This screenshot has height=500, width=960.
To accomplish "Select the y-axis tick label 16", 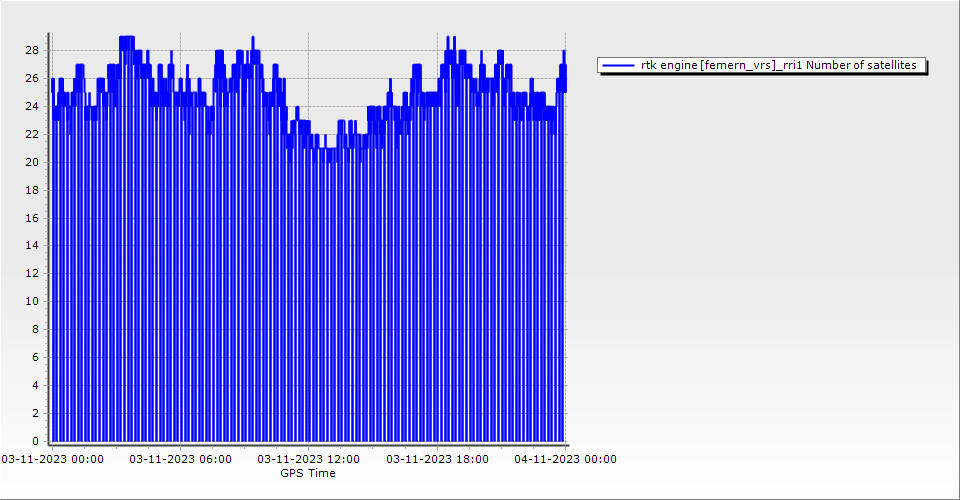I will [32, 217].
